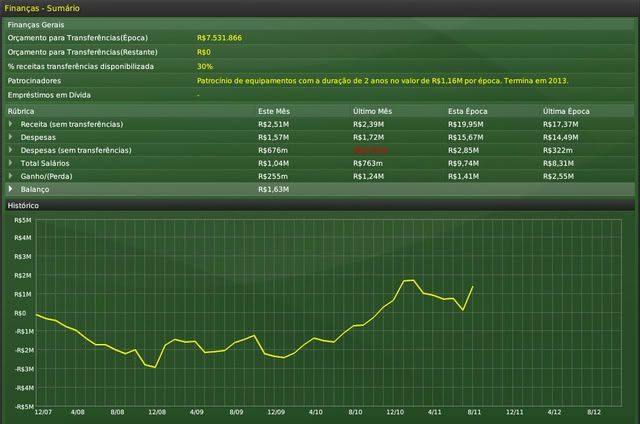640x424 pixels.
Task: Click the remaining budget value R$0
Action: (204, 52)
